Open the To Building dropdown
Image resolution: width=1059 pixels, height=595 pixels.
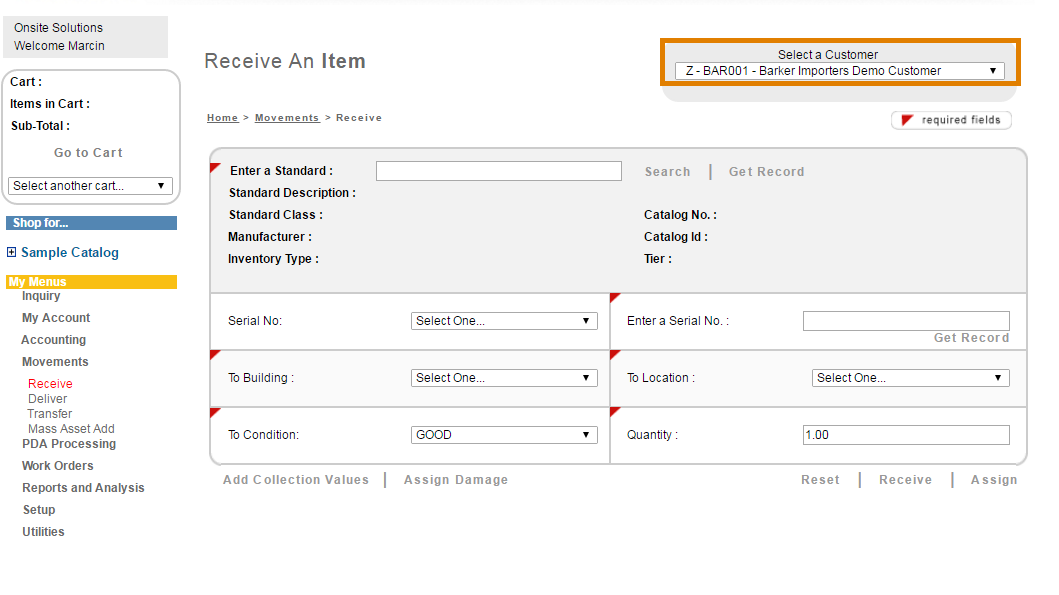point(504,378)
